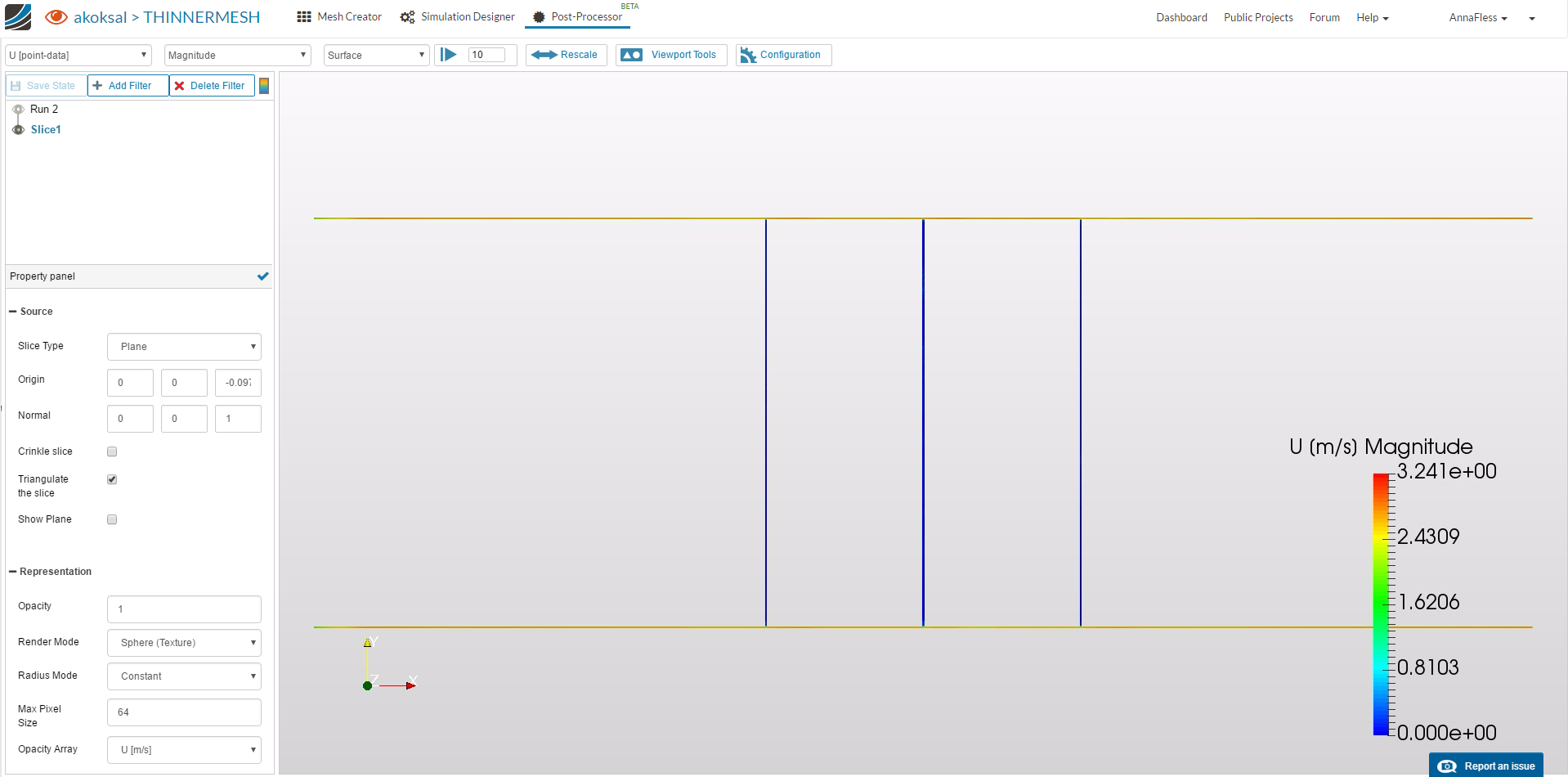This screenshot has height=777, width=1568.
Task: Click the play animation button
Action: point(449,55)
